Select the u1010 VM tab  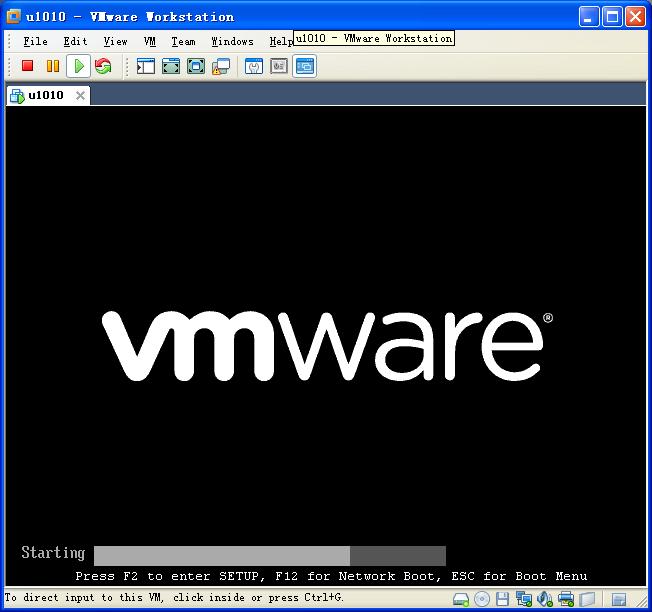(x=46, y=95)
